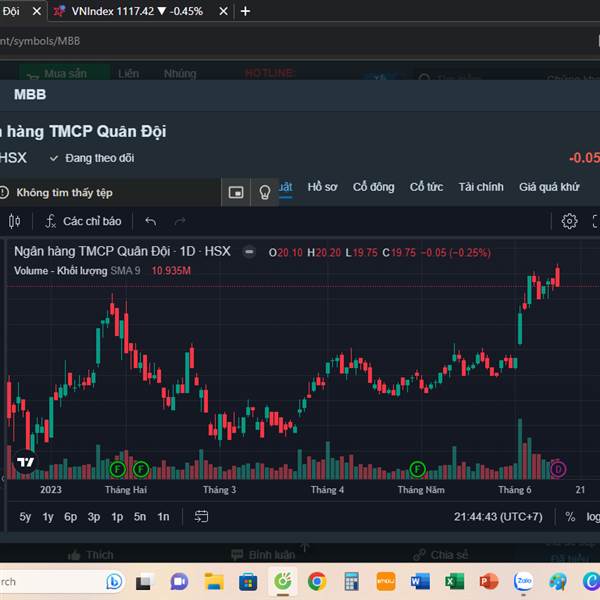This screenshot has height=600, width=600.
Task: Open Task View on the taskbar
Action: [143, 582]
